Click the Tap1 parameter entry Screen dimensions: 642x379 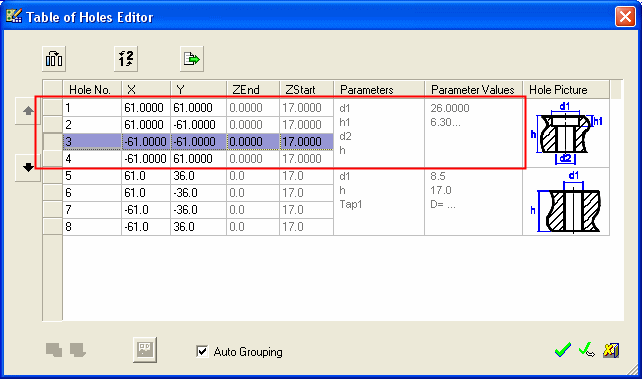pyautogui.click(x=351, y=204)
